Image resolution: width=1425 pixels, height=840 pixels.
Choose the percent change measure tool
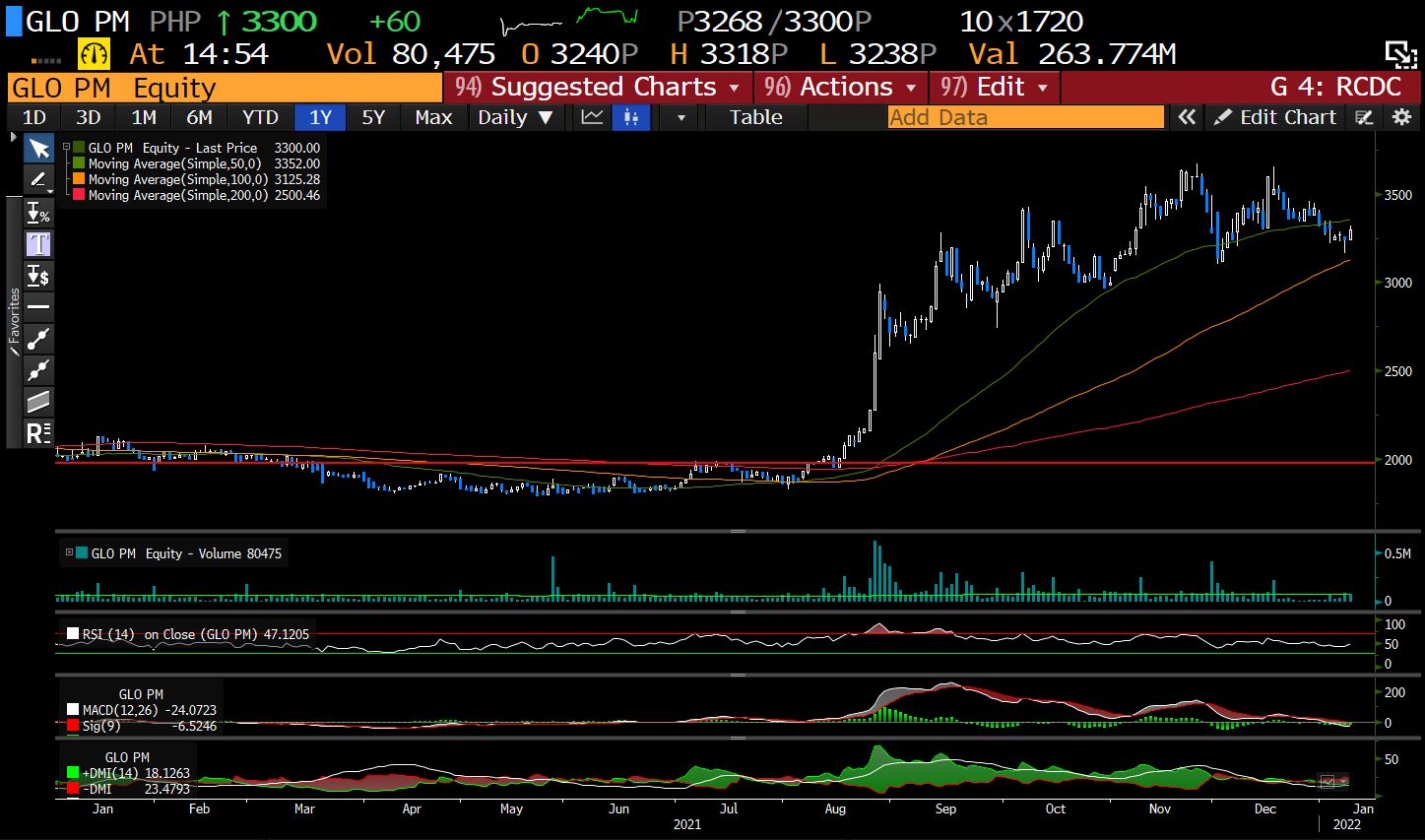[38, 212]
